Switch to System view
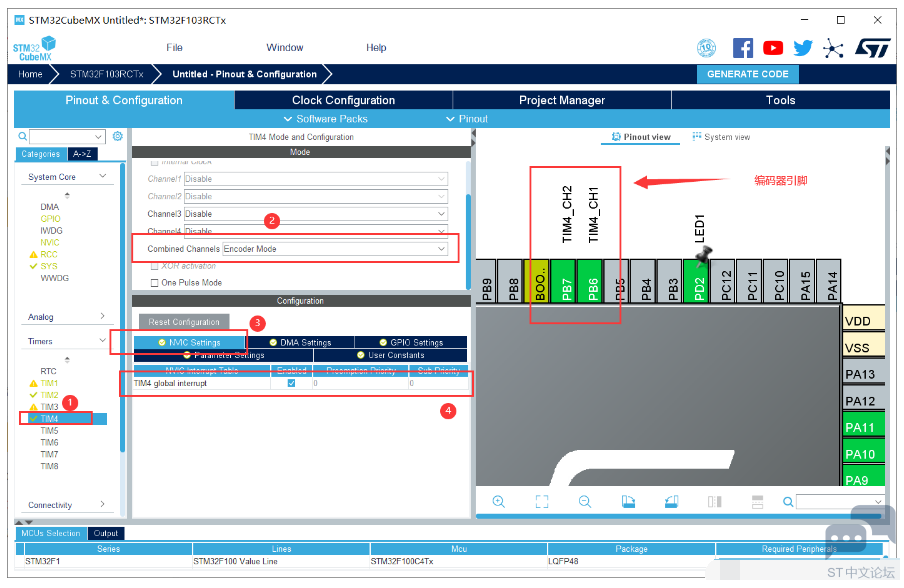This screenshot has height=588, width=904. tap(721, 137)
